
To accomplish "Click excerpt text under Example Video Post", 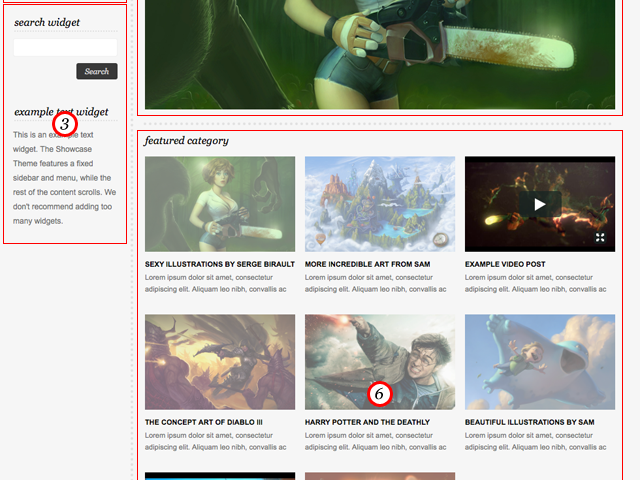I will click(536, 283).
